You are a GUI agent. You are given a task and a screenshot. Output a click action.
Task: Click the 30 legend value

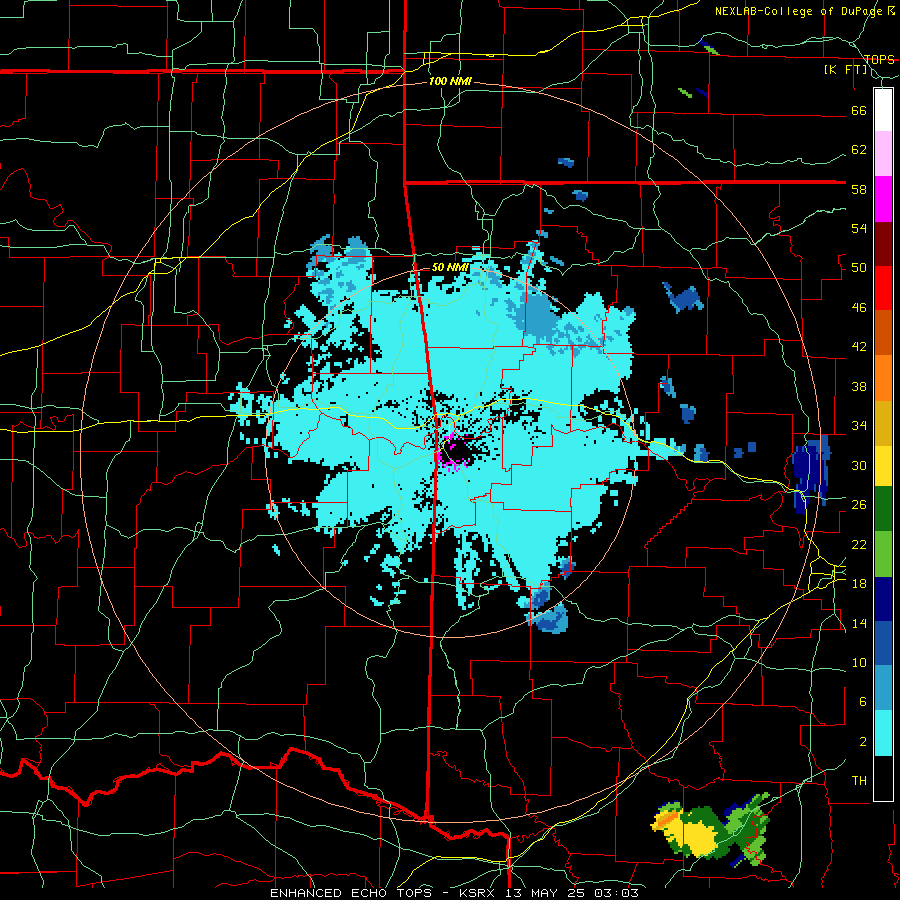859,465
